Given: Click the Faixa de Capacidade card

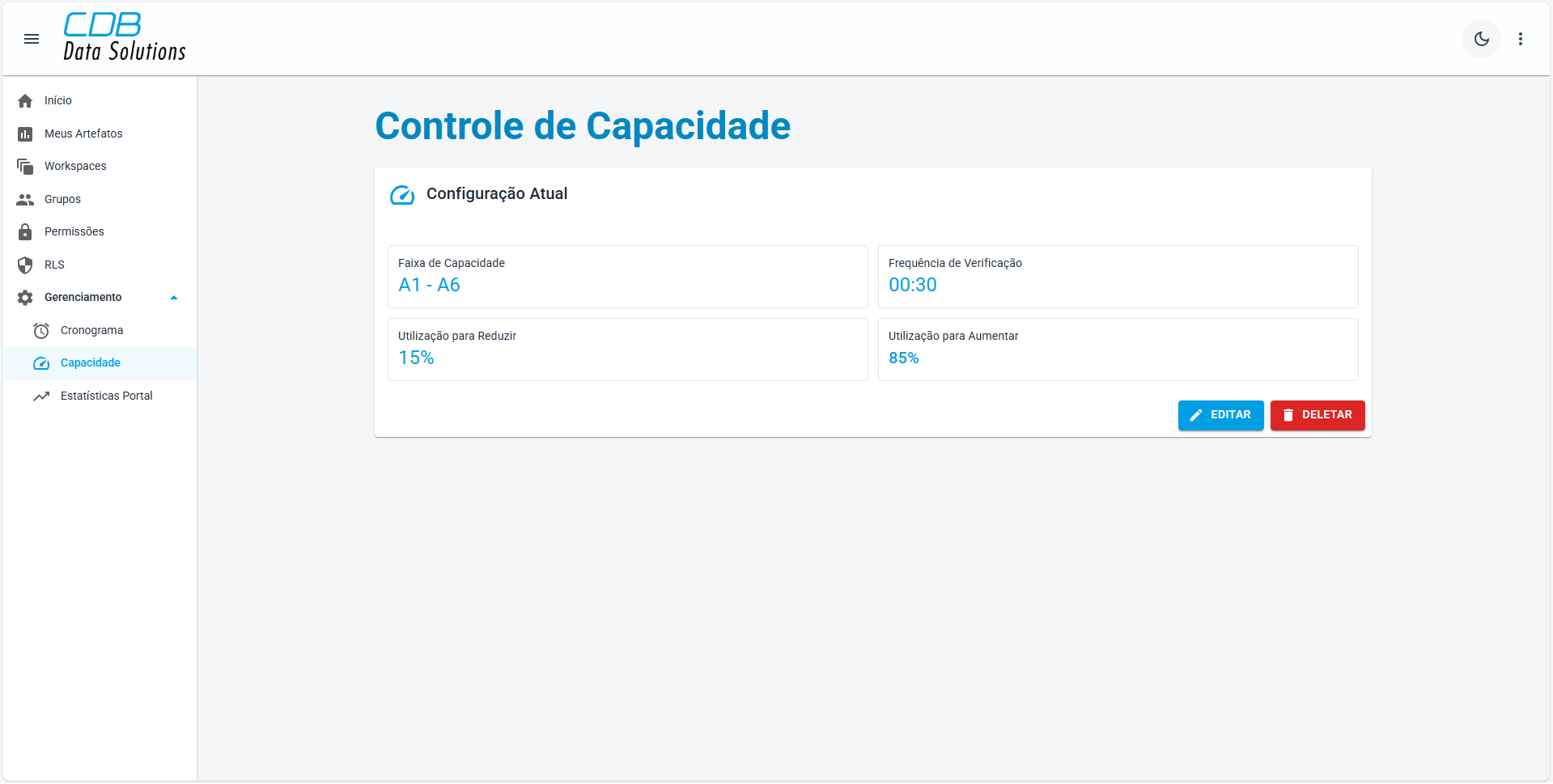Looking at the screenshot, I should (627, 277).
